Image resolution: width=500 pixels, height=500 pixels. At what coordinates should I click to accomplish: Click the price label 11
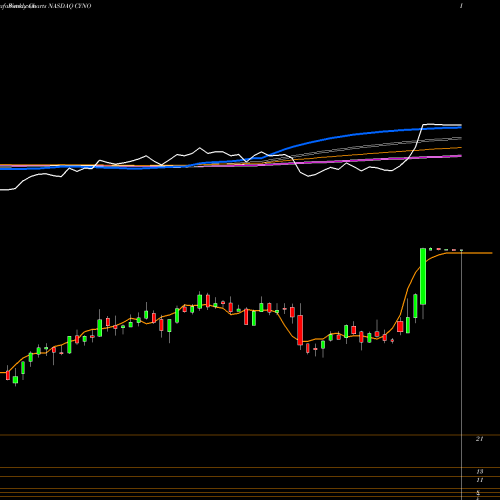[x=480, y=480]
